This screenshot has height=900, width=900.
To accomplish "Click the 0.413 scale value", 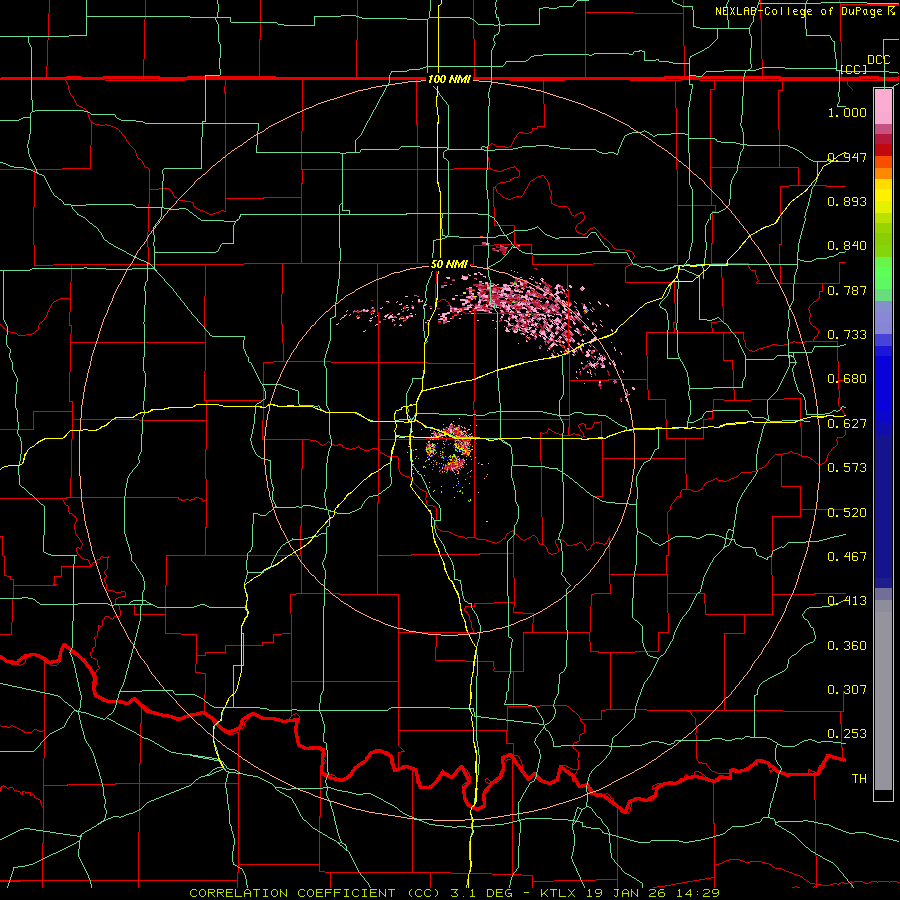I will tap(847, 601).
